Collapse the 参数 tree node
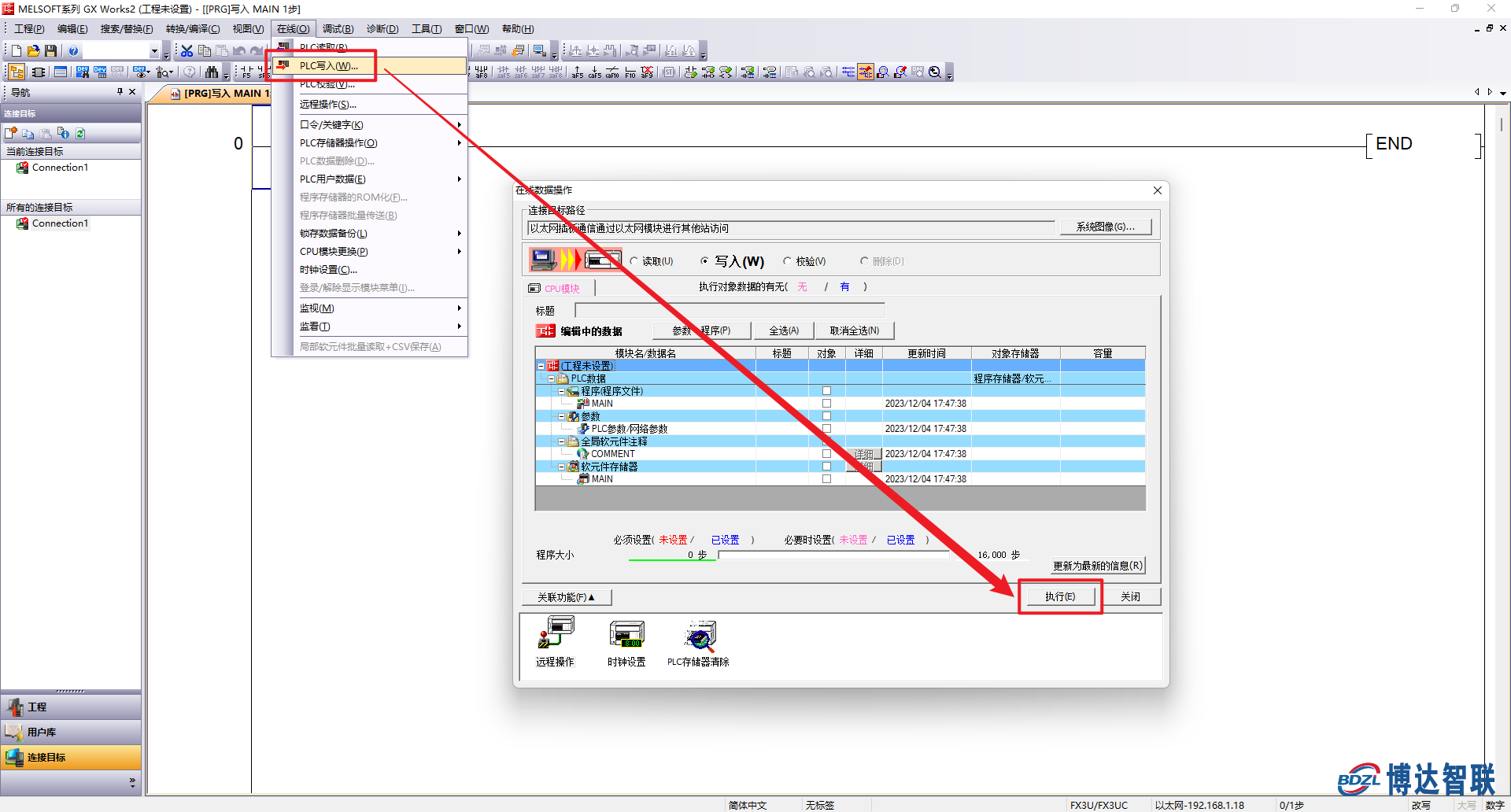This screenshot has width=1511, height=812. pyautogui.click(x=561, y=416)
